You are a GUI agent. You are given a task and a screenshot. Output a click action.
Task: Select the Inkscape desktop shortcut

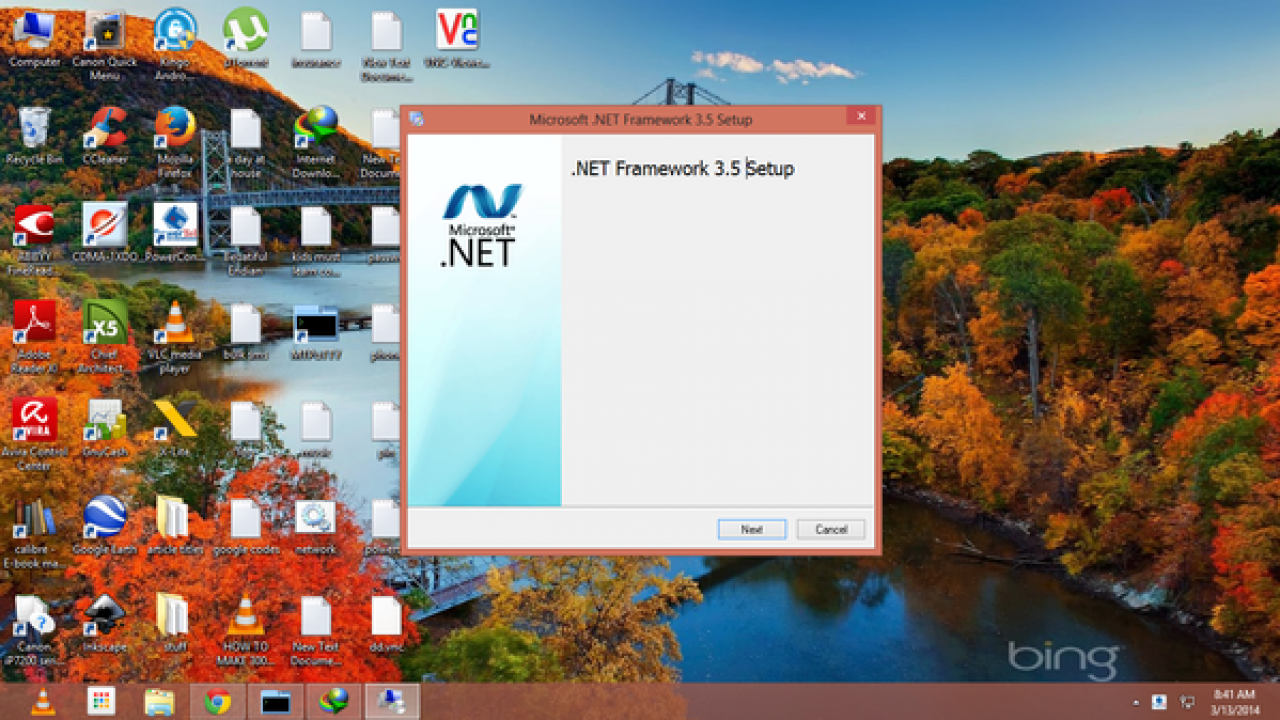point(105,624)
